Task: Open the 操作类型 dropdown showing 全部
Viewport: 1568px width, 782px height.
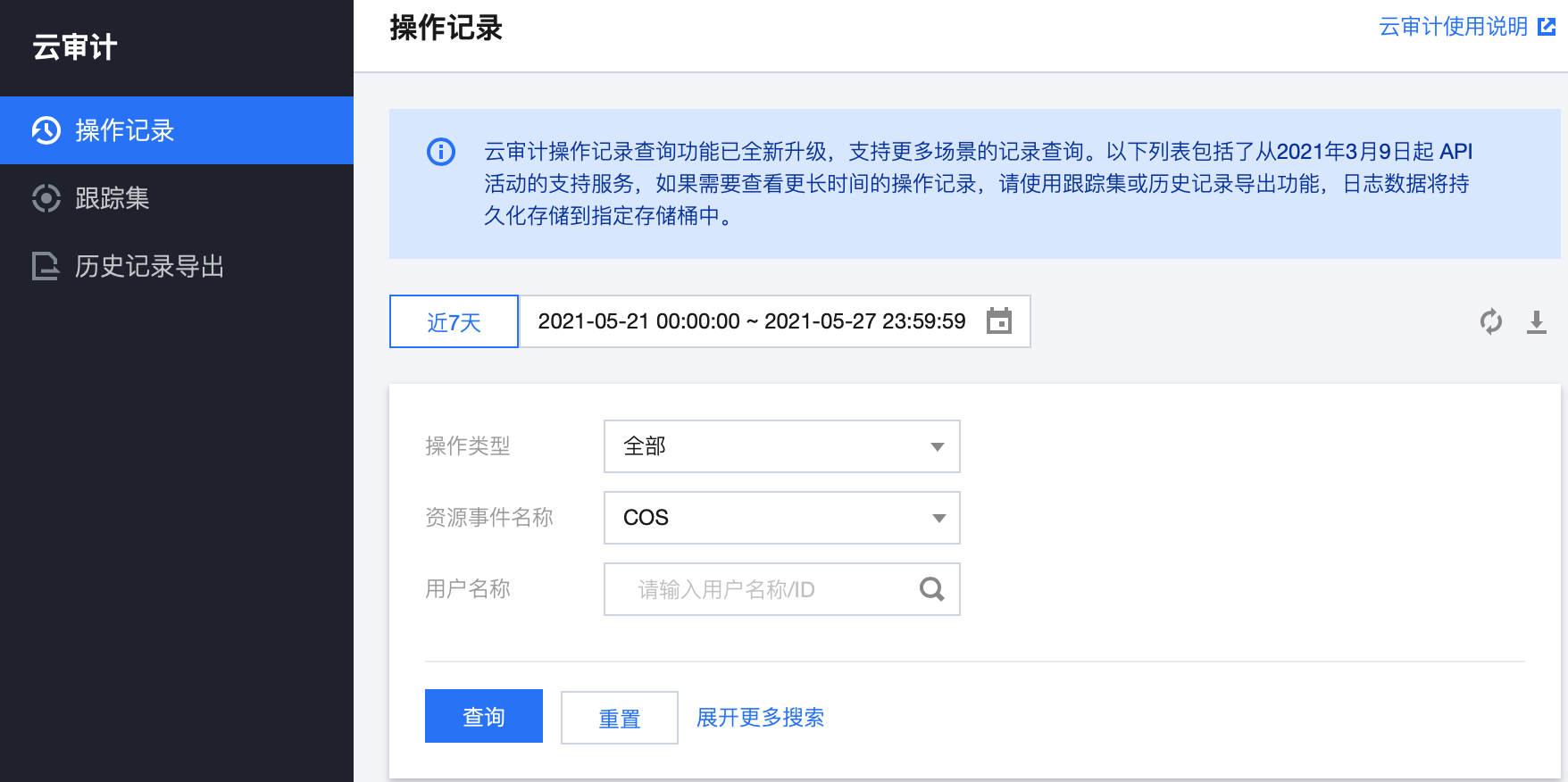Action: (782, 446)
